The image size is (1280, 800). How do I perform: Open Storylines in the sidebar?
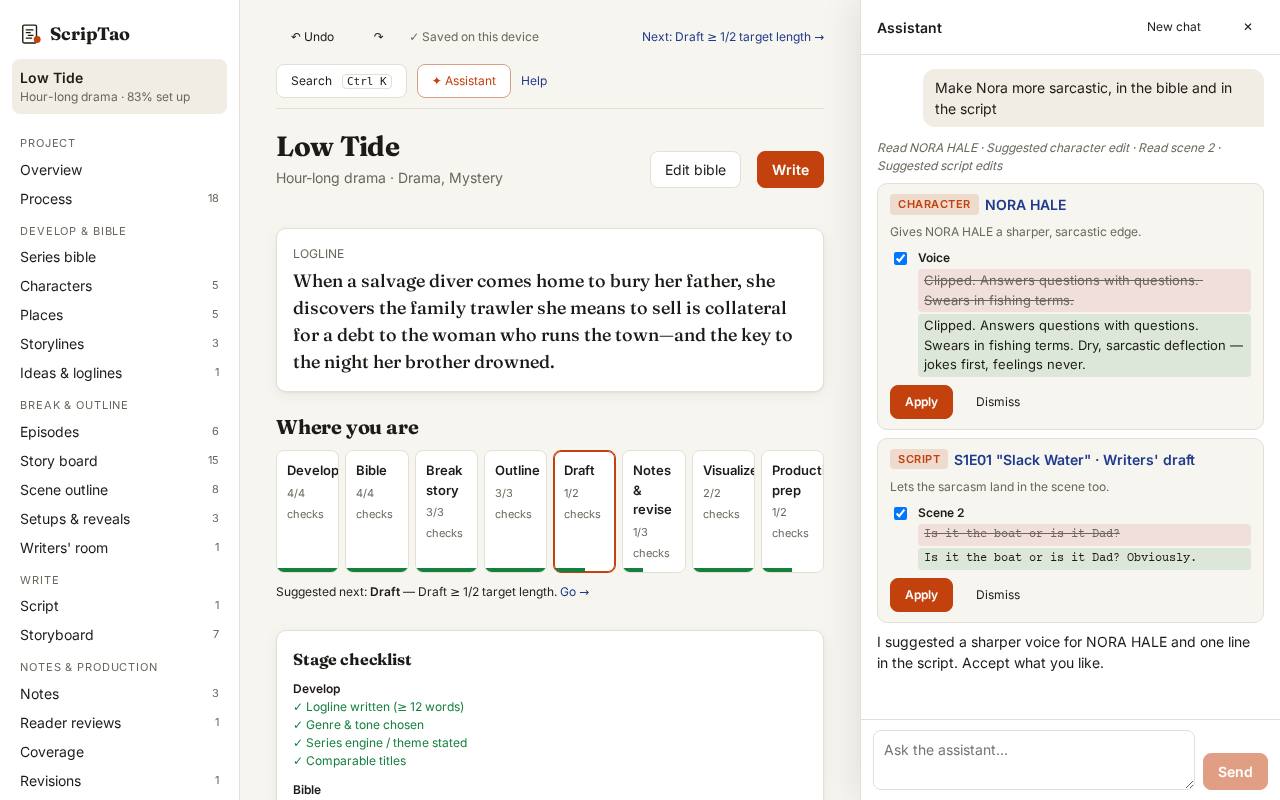point(119,344)
